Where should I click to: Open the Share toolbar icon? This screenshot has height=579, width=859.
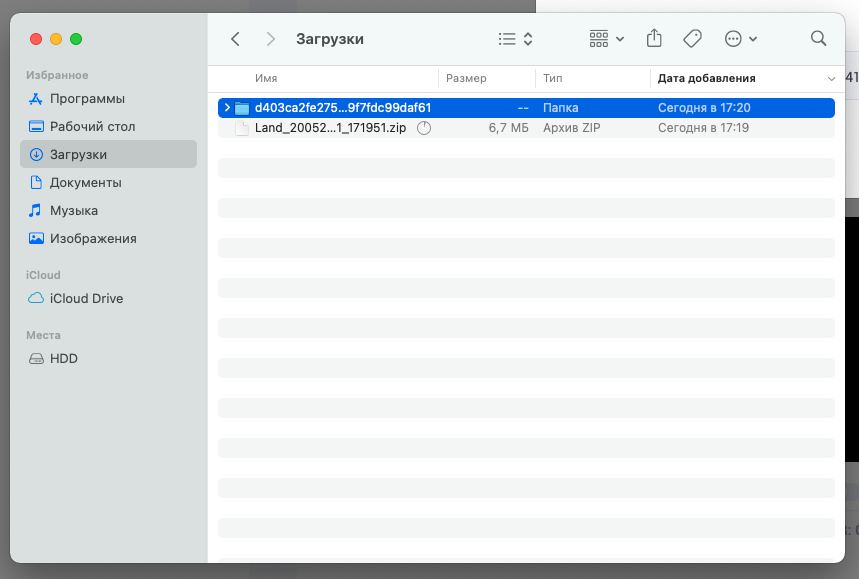point(654,39)
